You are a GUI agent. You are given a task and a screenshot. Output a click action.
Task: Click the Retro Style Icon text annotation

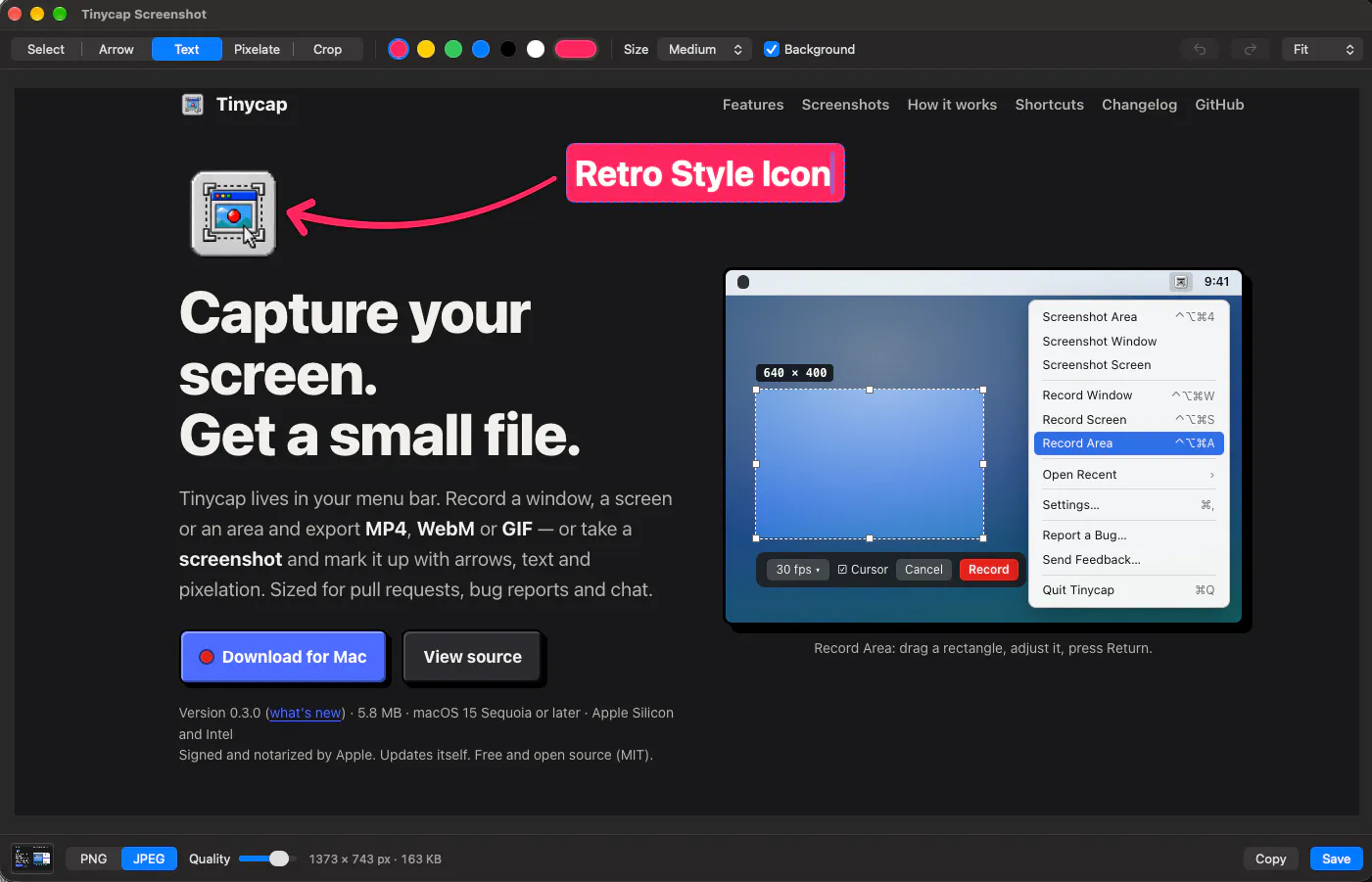click(x=705, y=173)
